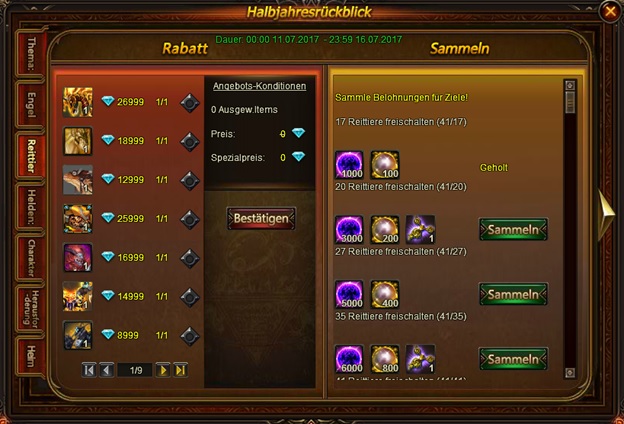Click the mount icon priced 8999

click(x=78, y=335)
